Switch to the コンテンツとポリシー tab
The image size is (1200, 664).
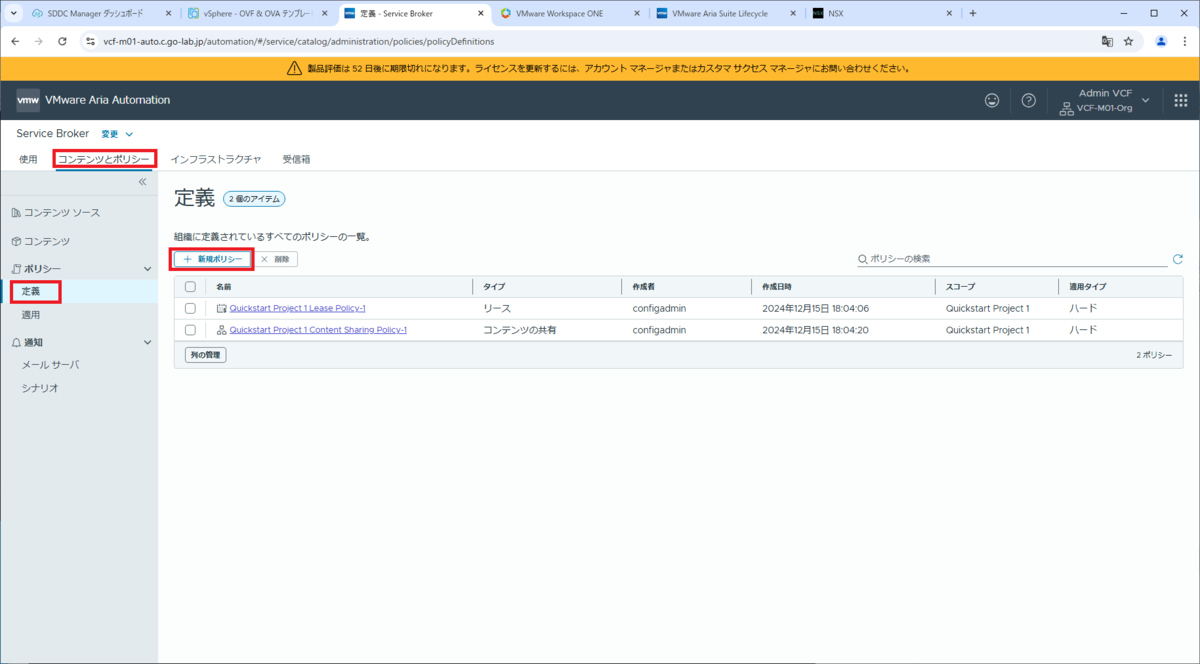[104, 159]
